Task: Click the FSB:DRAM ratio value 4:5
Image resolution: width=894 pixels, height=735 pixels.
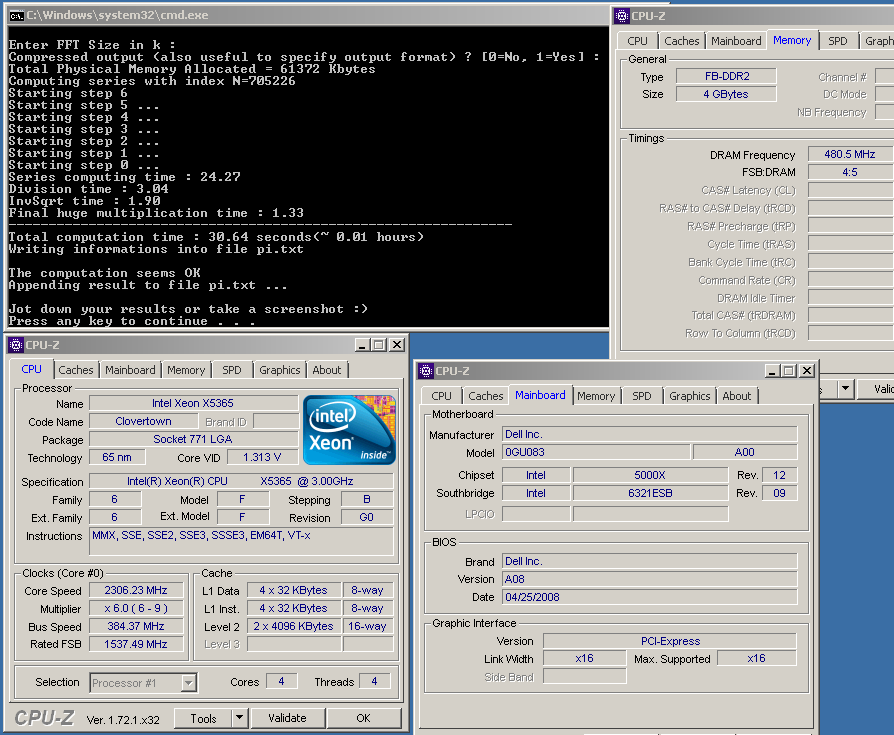Action: point(850,172)
